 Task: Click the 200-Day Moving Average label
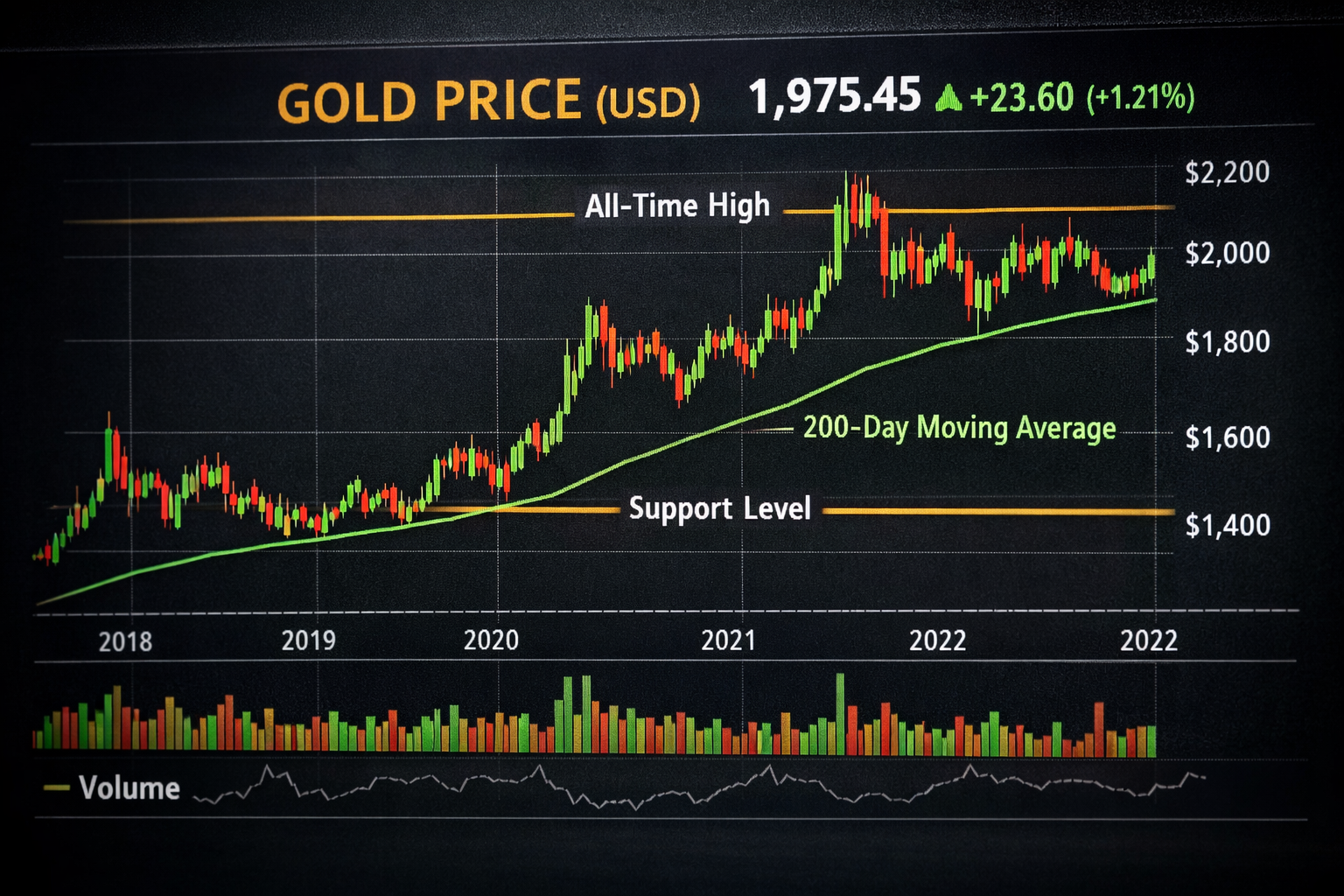[x=959, y=428]
